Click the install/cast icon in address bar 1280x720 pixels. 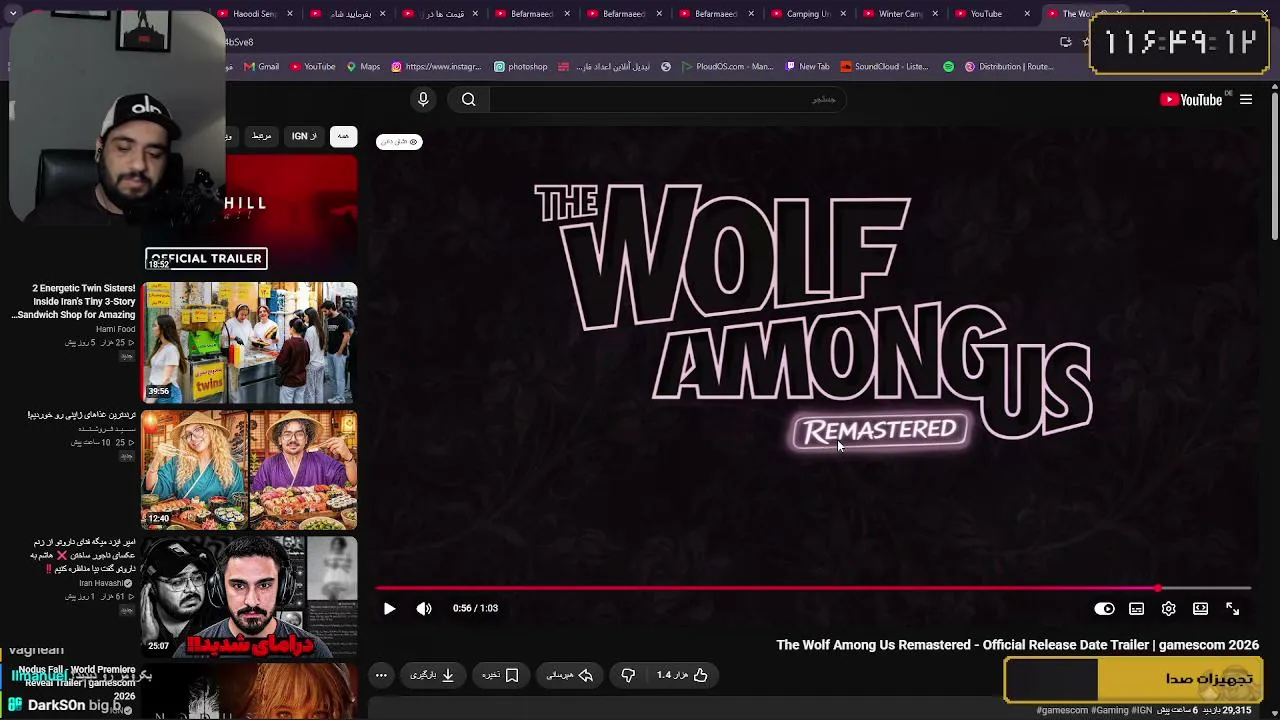point(1065,42)
